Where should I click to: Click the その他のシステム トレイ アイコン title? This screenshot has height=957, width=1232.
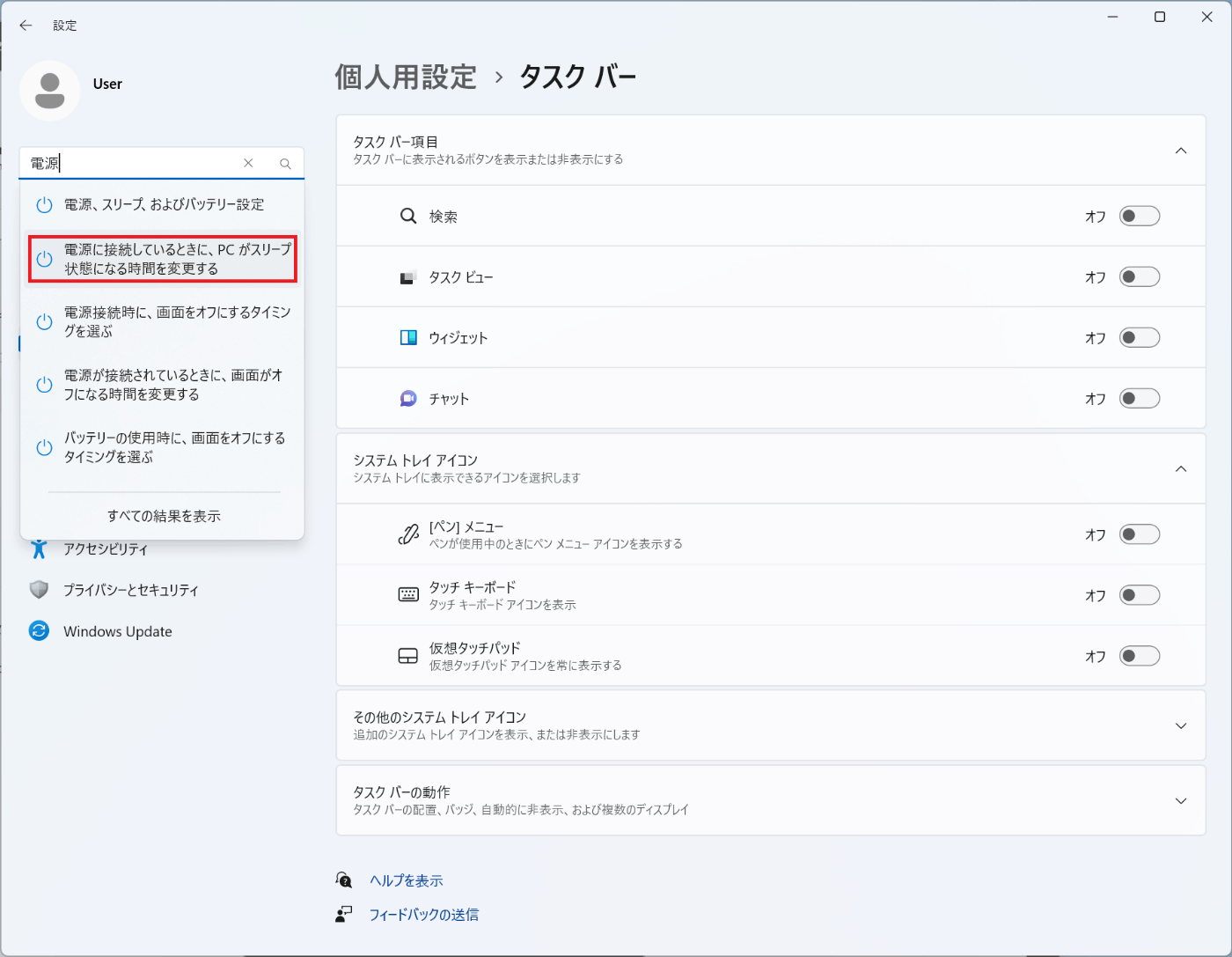click(440, 718)
